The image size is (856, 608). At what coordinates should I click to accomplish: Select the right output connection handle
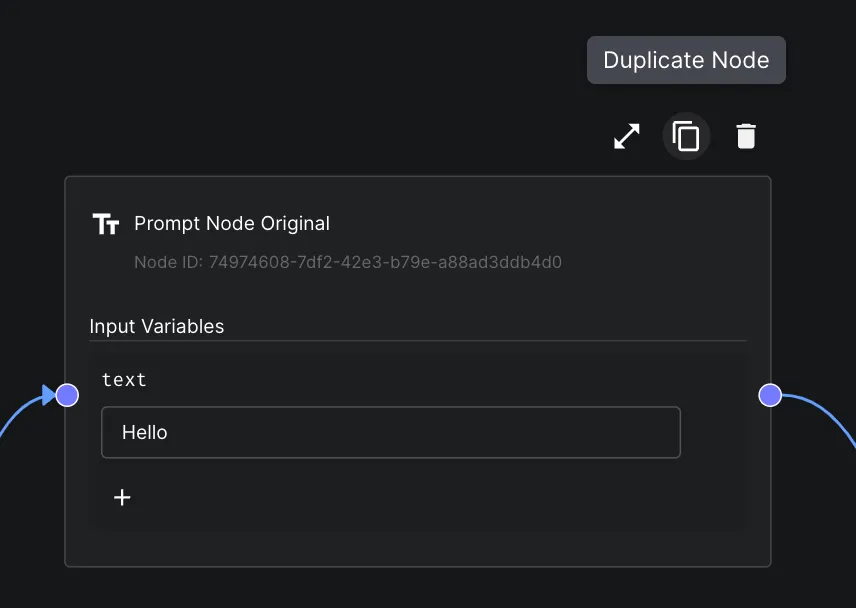[770, 395]
